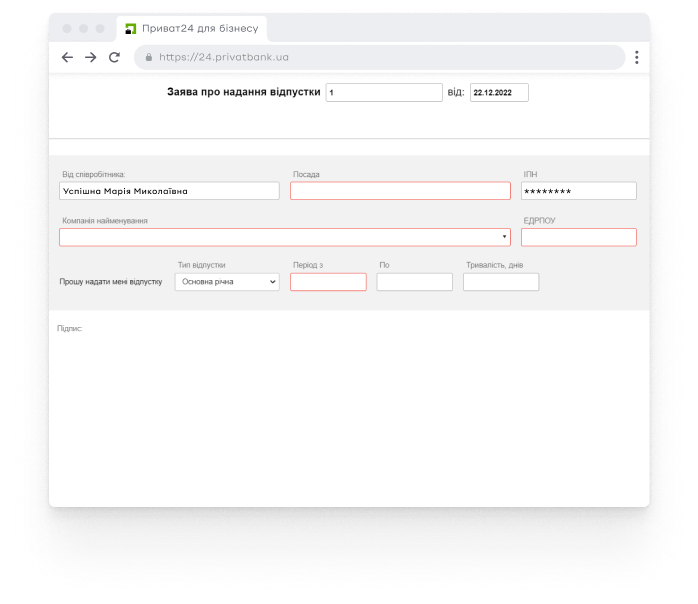Click the employee name field Успішна Марія Миколаївна
Screen dimensions: 698x604
tap(169, 191)
